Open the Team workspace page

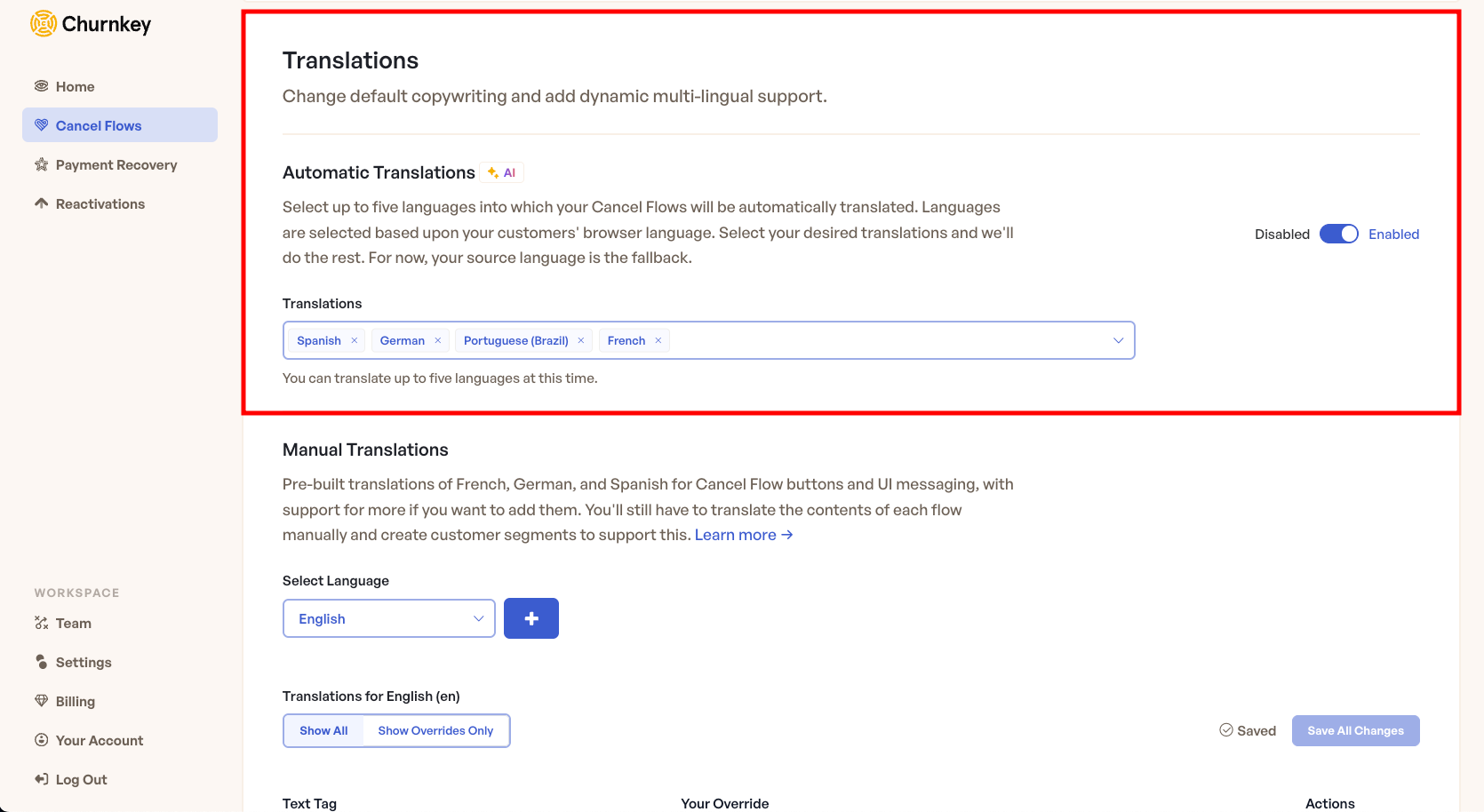[x=73, y=623]
